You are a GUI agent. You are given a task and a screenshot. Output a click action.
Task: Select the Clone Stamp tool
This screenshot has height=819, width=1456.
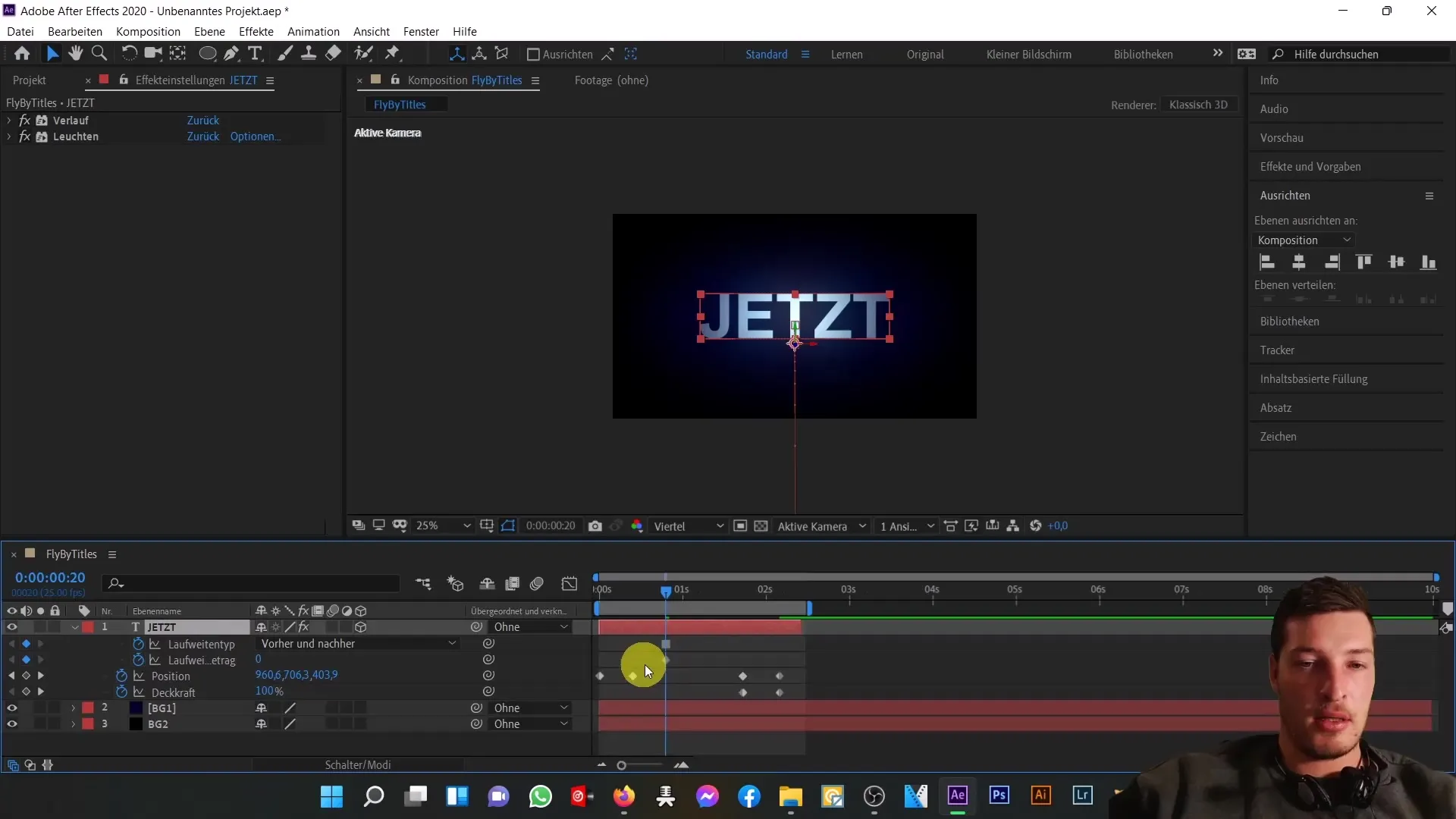tap(309, 53)
